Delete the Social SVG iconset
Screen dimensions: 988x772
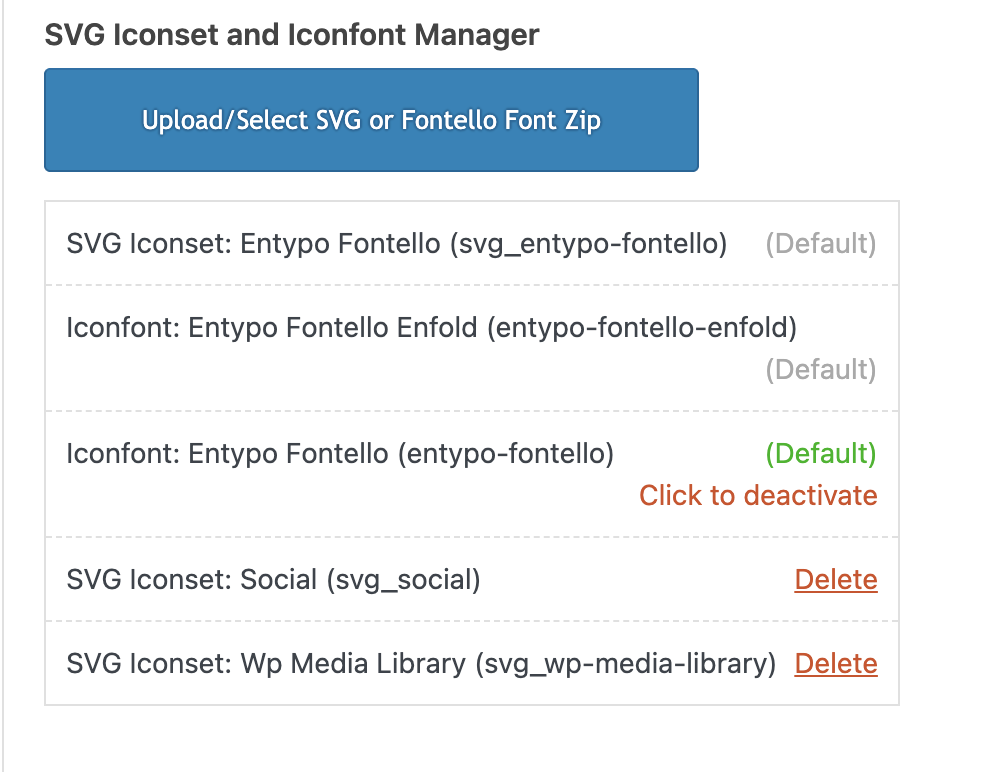pos(836,580)
